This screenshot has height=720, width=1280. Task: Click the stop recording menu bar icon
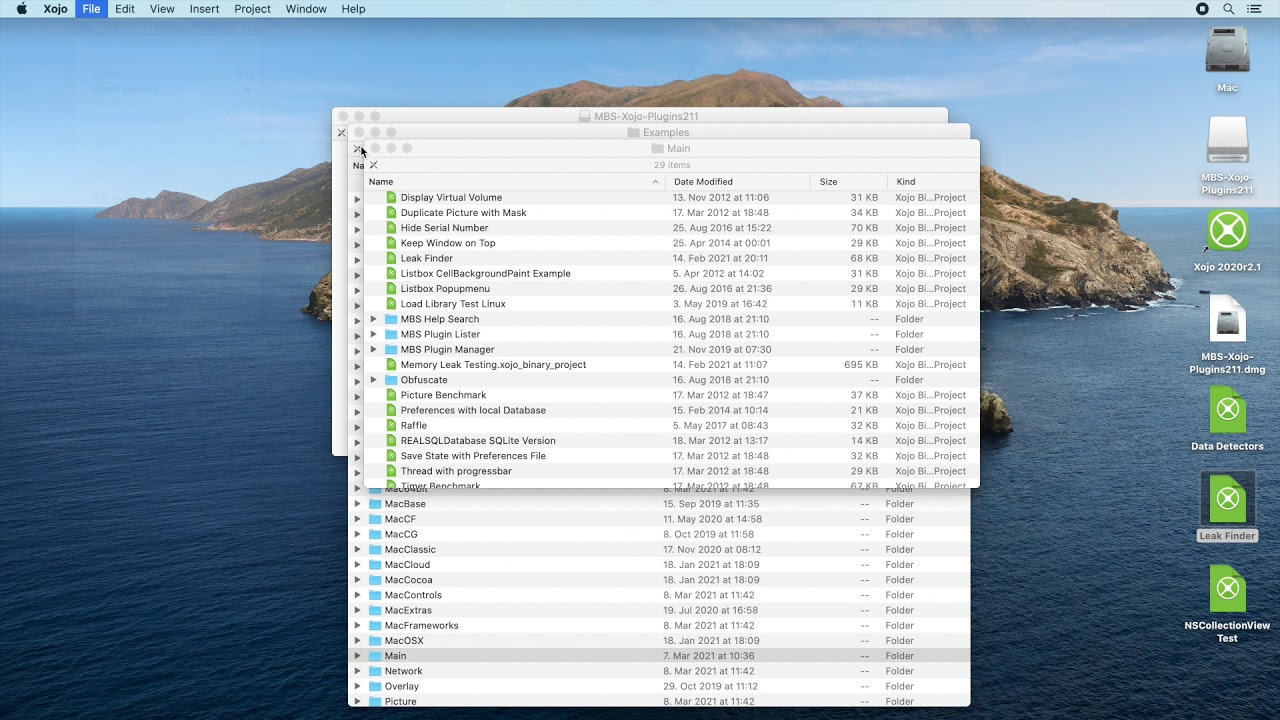tap(1202, 9)
